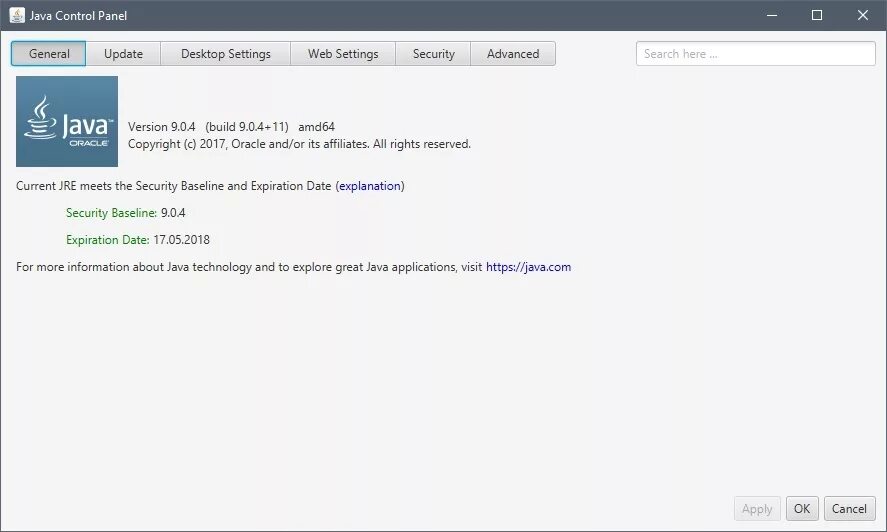Click the 'Security Baseline:' label

111,213
